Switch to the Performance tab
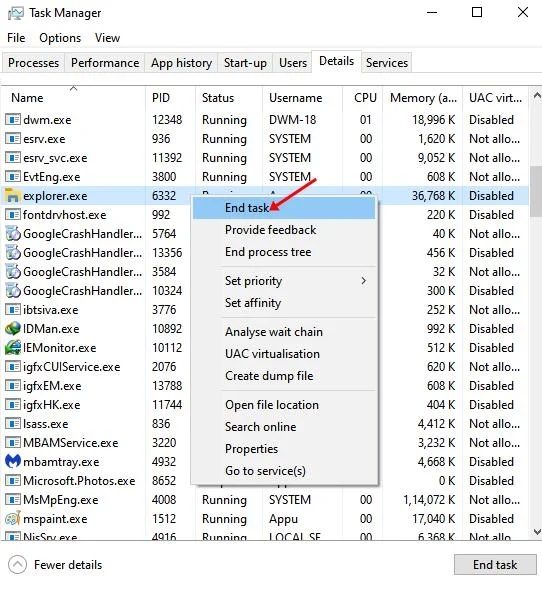Screen dimensions: 542x589 coord(105,63)
